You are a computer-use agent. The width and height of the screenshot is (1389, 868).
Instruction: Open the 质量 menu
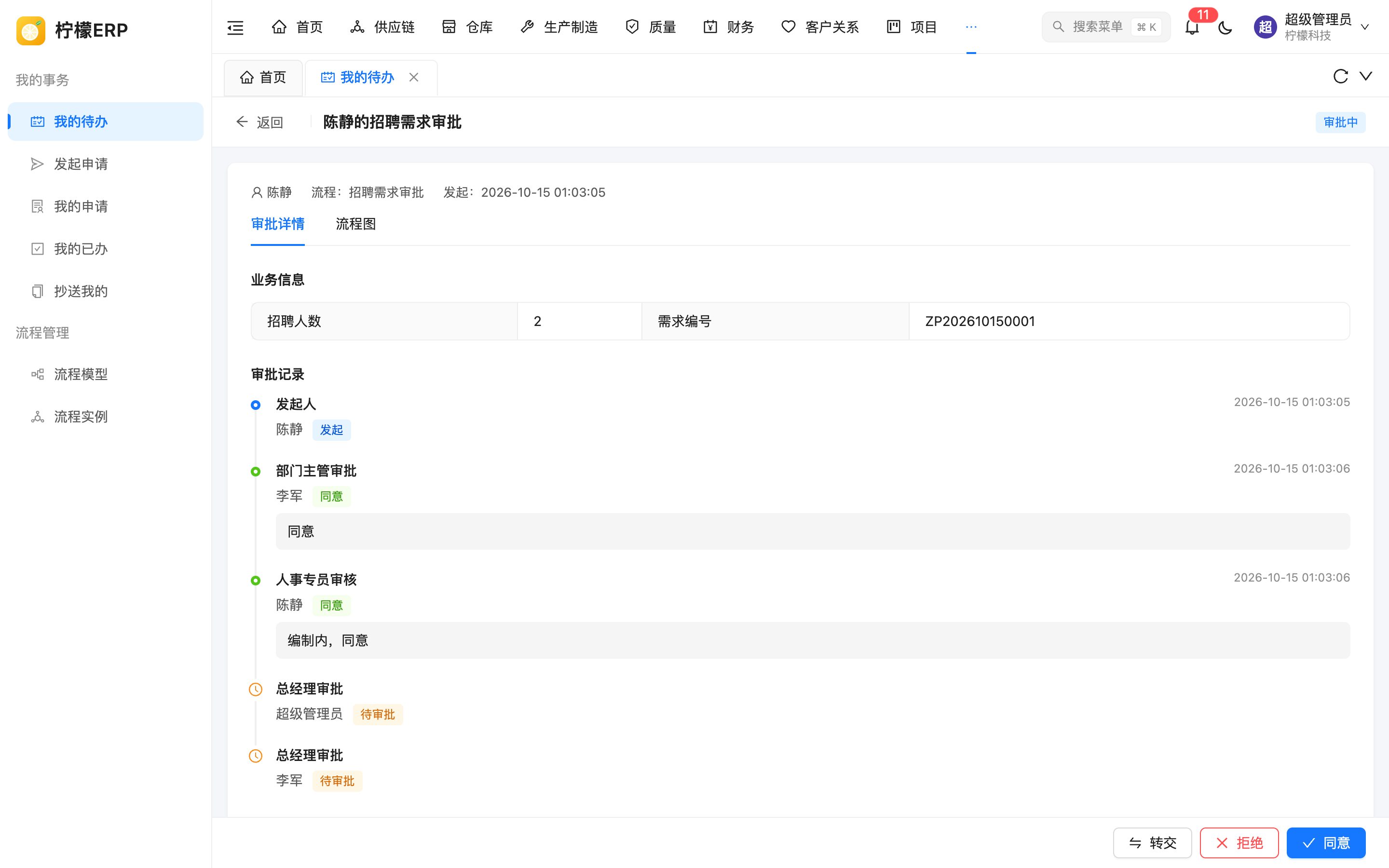(650, 27)
